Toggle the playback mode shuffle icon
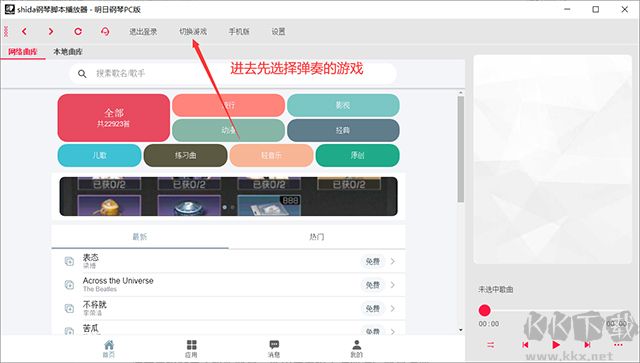 (x=491, y=345)
